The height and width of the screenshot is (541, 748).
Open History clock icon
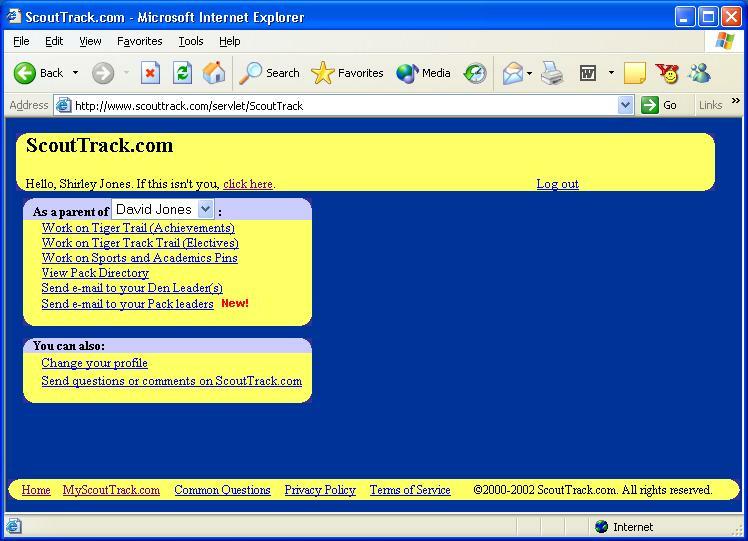[475, 73]
